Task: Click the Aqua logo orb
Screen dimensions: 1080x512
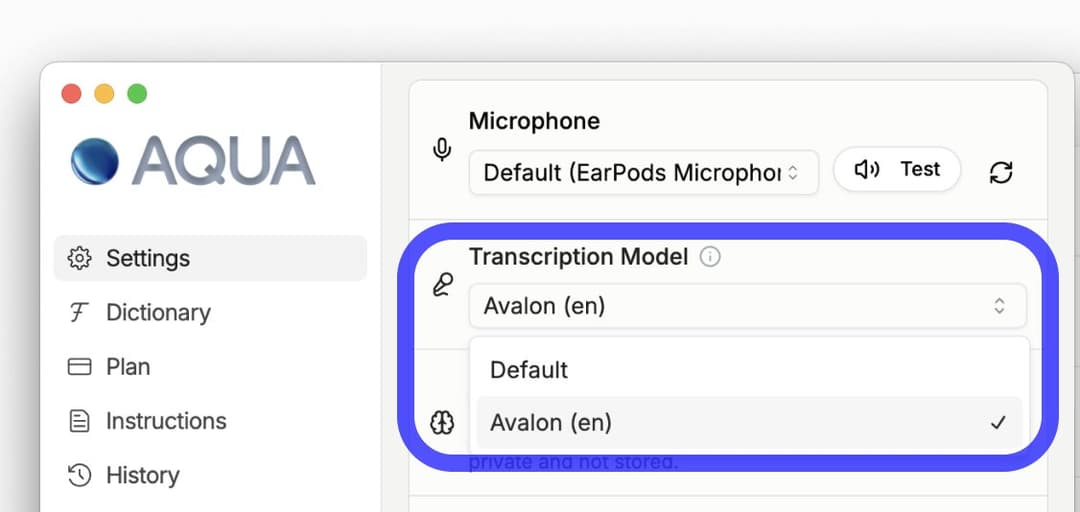Action: 95,162
